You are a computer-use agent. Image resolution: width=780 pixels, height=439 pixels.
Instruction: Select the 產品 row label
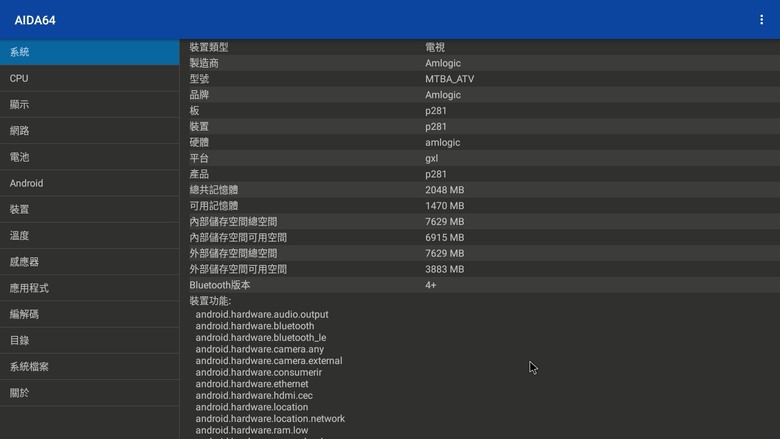click(x=199, y=174)
